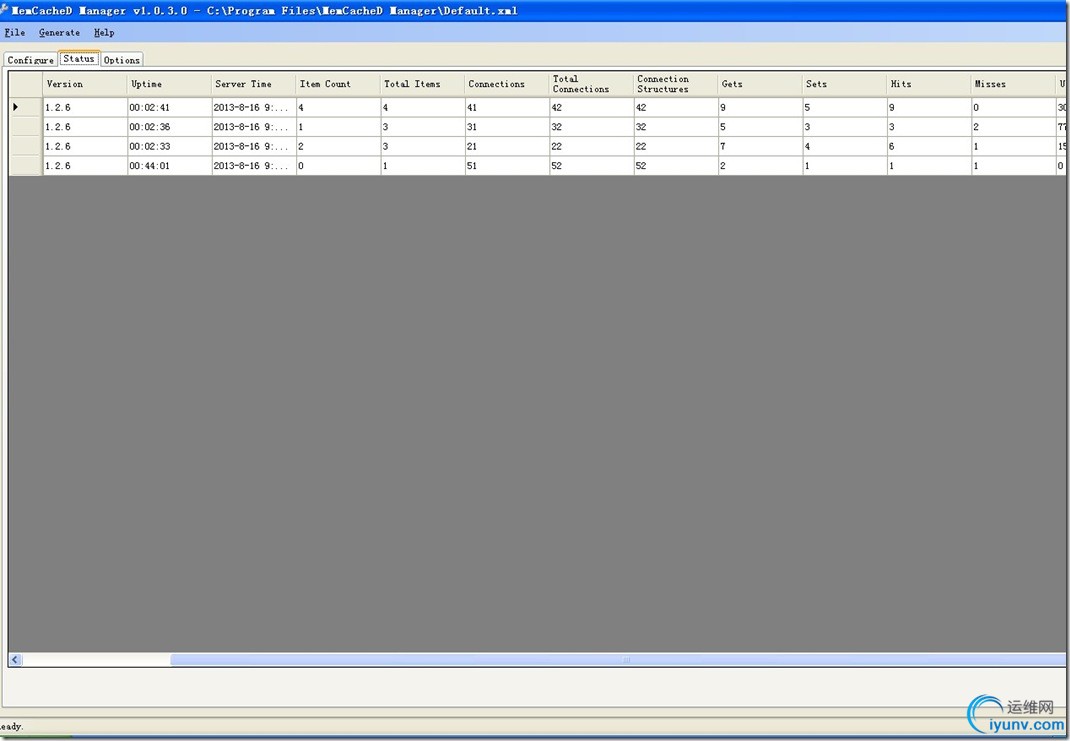Click Connections cell with value 51

point(507,166)
